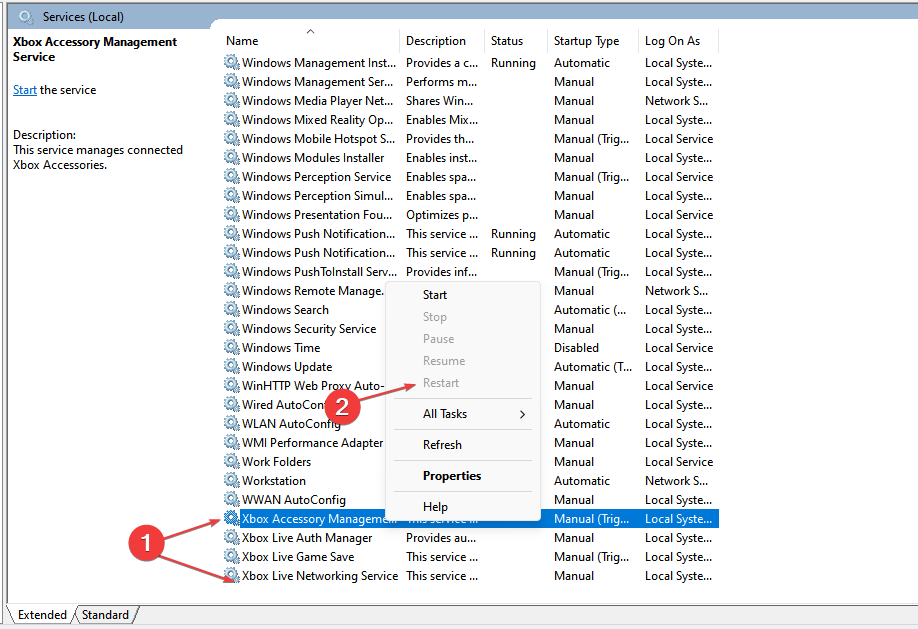
Task: Select the Windows Perception Simulation service name
Action: tap(317, 196)
